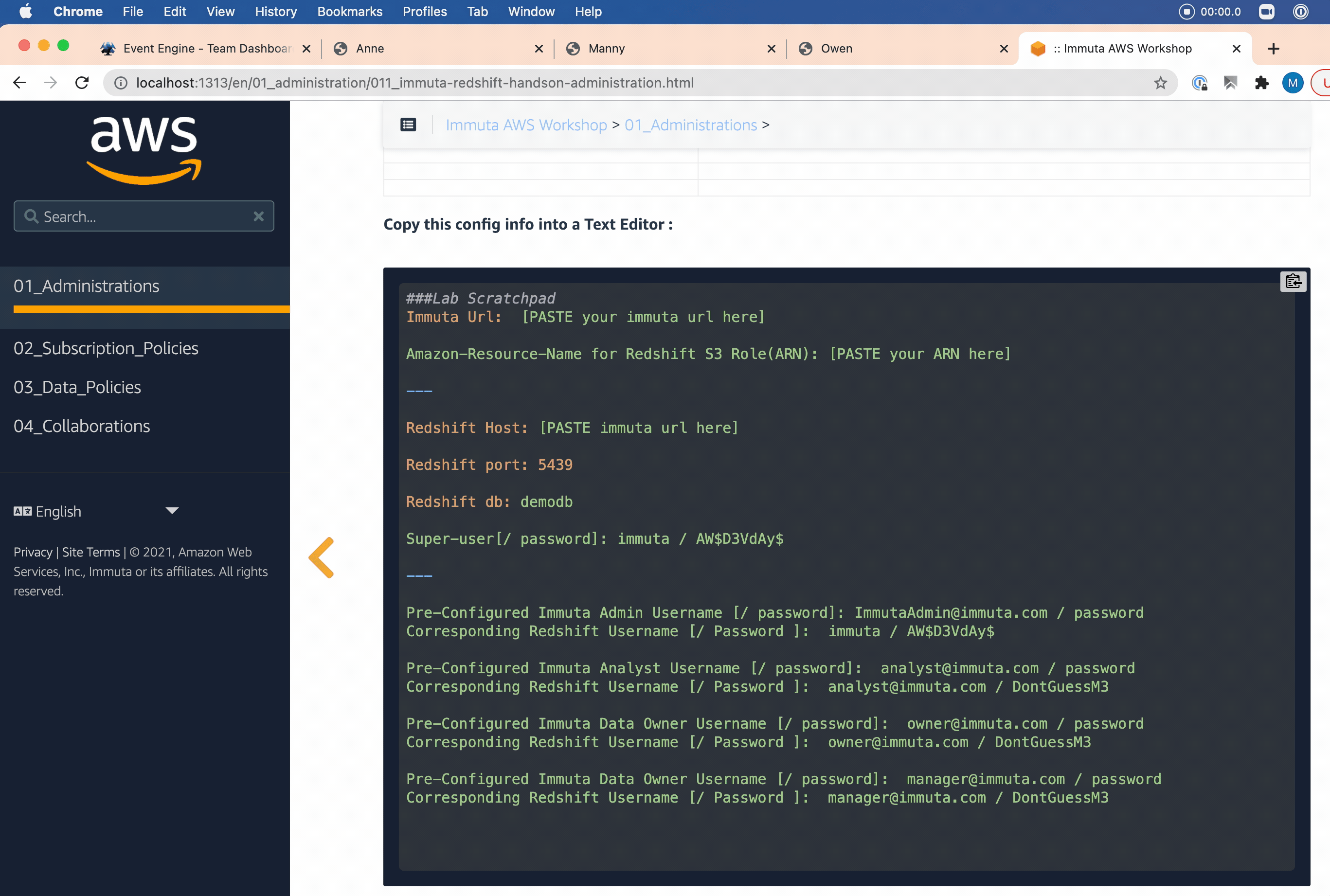Viewport: 1330px width, 896px height.
Task: Close the Event Engine tab
Action: coord(306,49)
